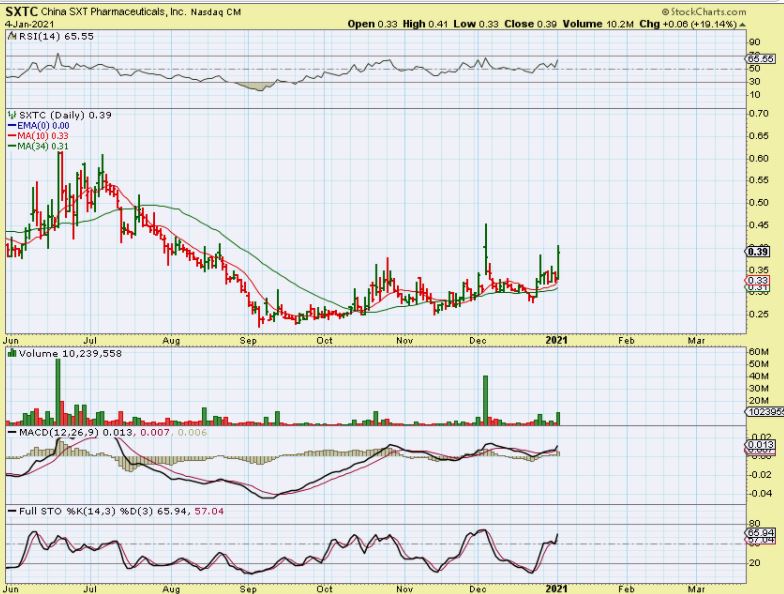Click the Jul label under the price chart
The width and height of the screenshot is (784, 594).
coord(90,341)
